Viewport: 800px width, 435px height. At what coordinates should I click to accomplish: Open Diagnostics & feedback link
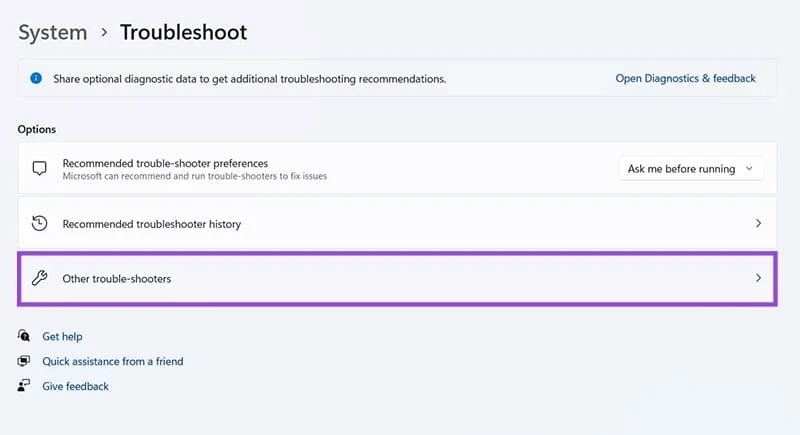pyautogui.click(x=685, y=78)
